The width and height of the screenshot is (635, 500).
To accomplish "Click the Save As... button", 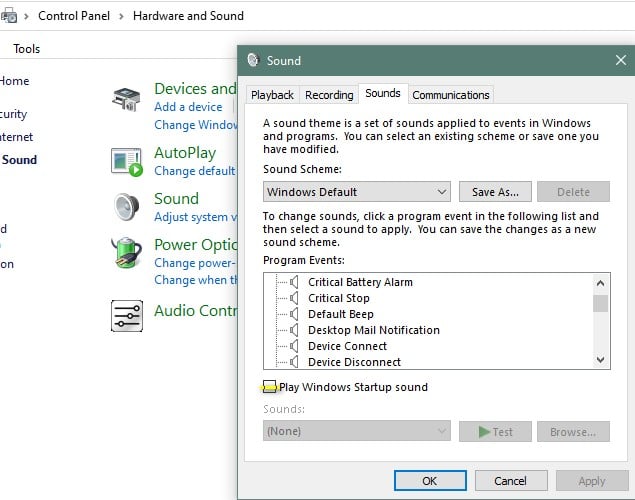I will coord(495,192).
